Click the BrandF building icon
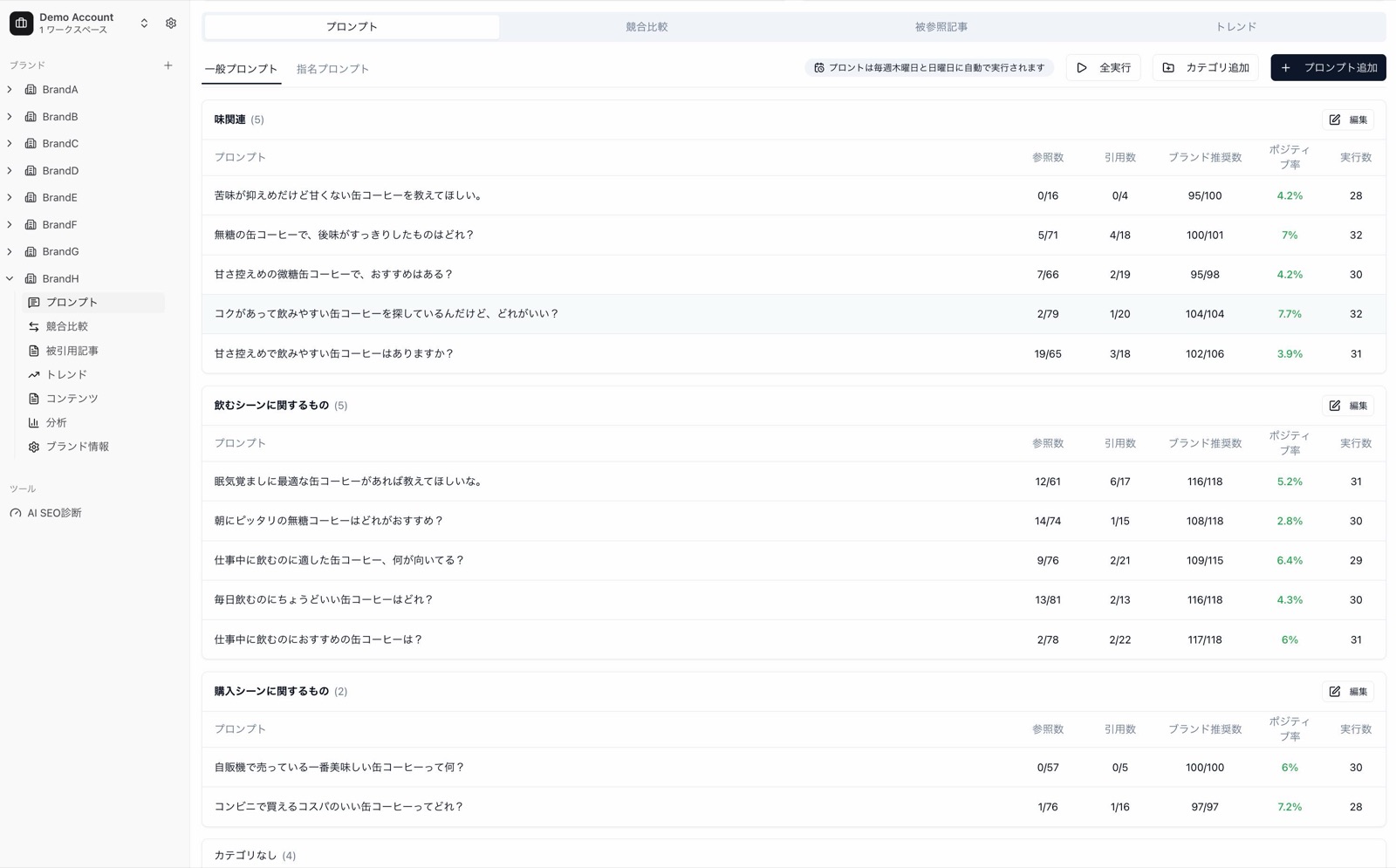This screenshot has width=1396, height=868. (31, 225)
